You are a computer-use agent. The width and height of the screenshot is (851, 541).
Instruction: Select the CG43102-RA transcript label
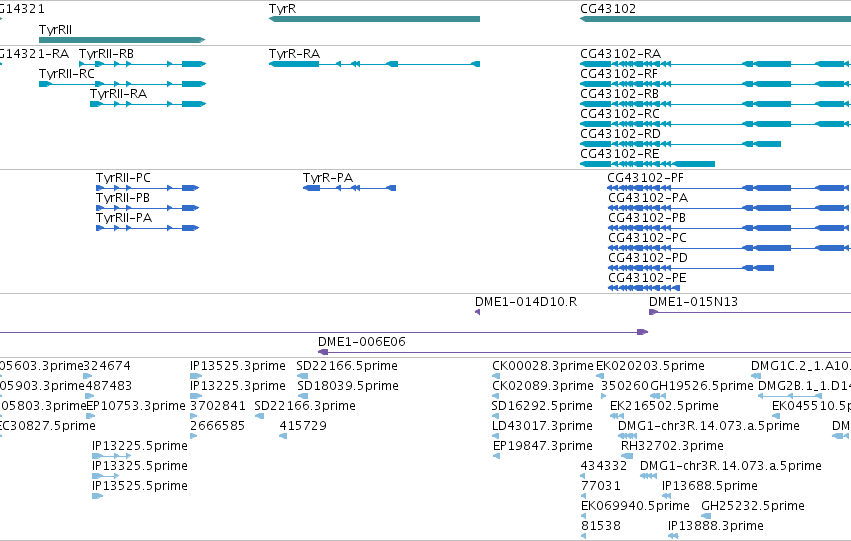[x=620, y=54]
